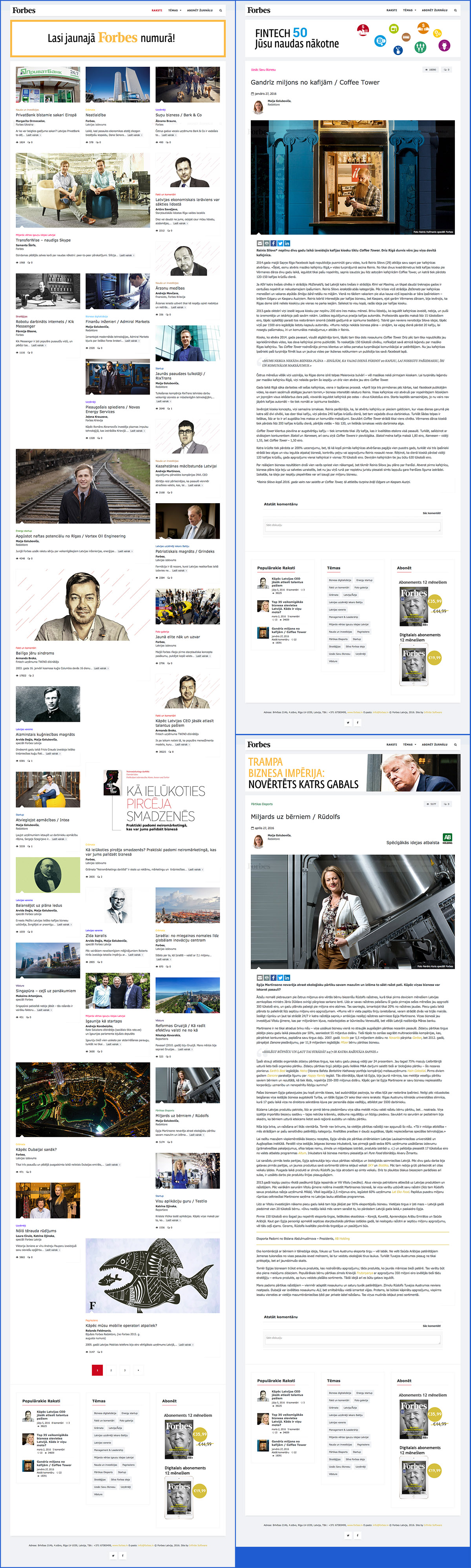Share Coffee Tower article on LinkedIn

point(287,243)
